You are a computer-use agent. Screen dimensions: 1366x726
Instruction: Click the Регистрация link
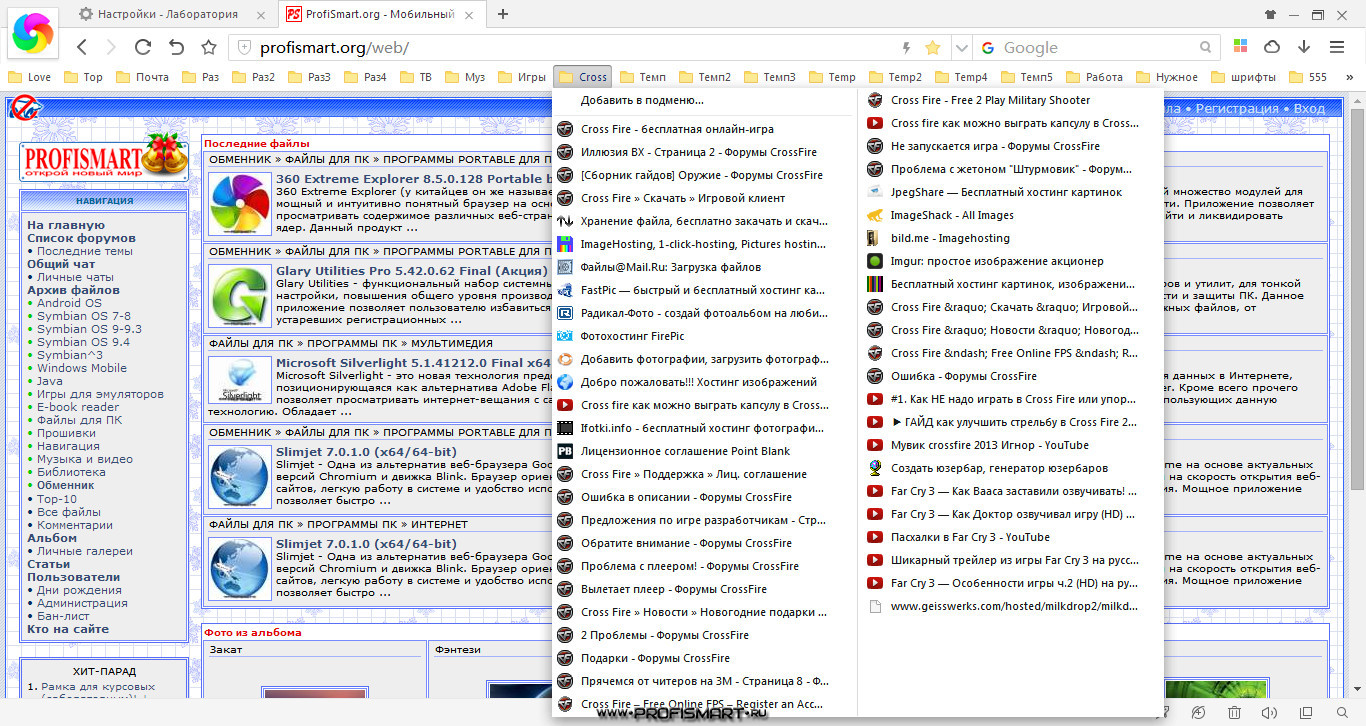[x=1238, y=108]
